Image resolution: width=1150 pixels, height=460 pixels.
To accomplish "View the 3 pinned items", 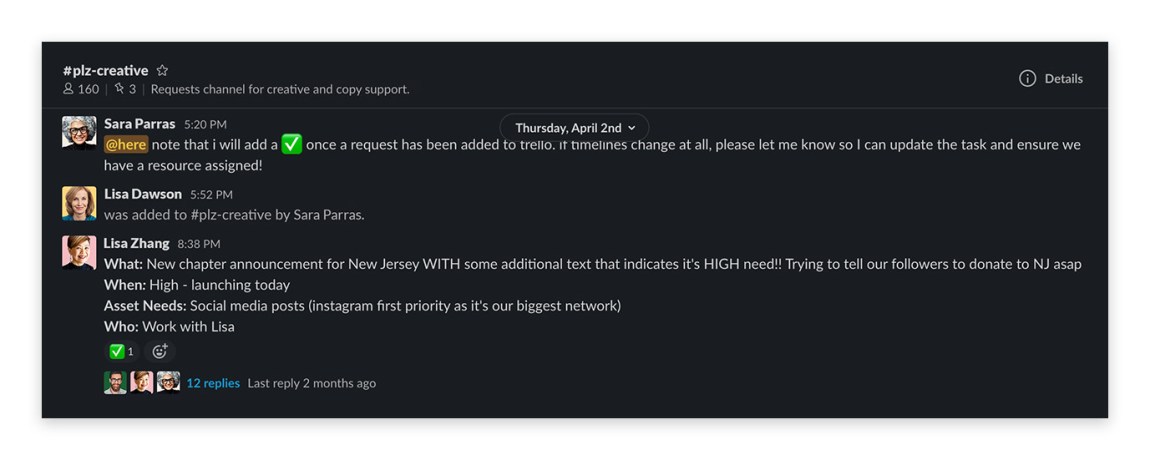I will click(125, 90).
